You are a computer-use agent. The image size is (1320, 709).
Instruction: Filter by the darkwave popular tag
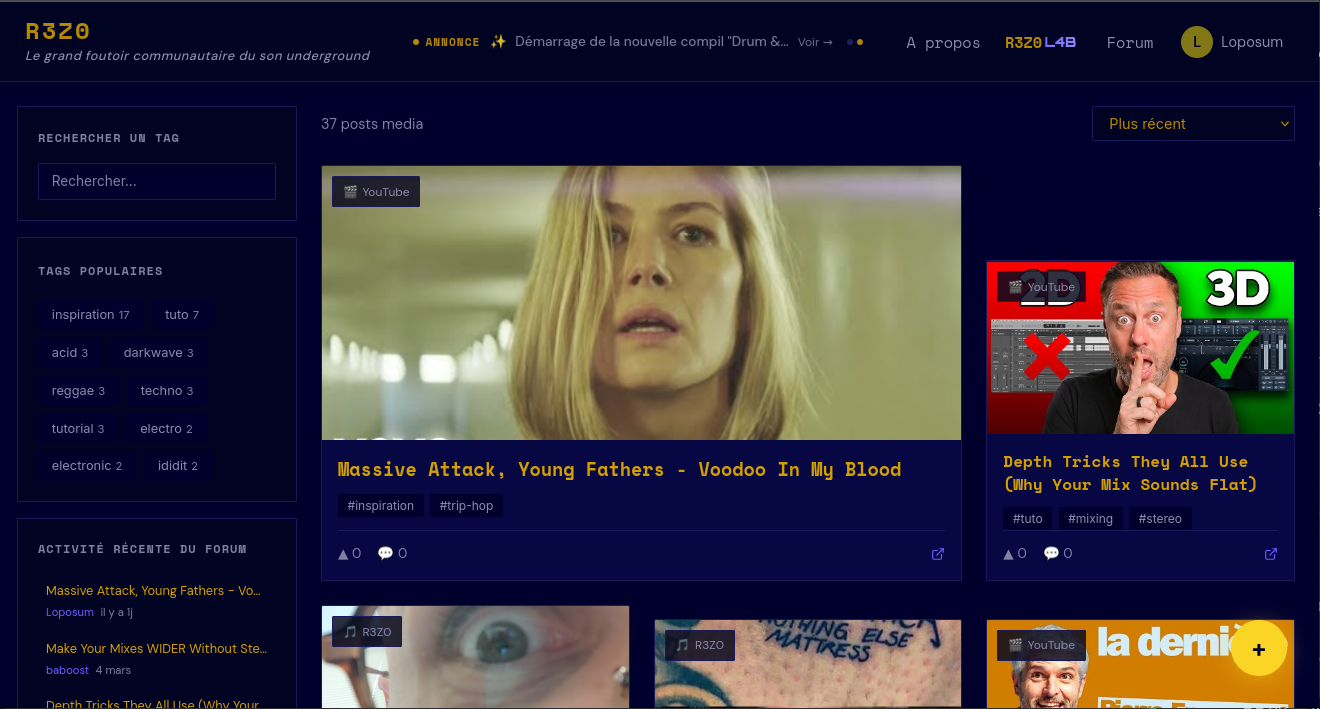[158, 353]
